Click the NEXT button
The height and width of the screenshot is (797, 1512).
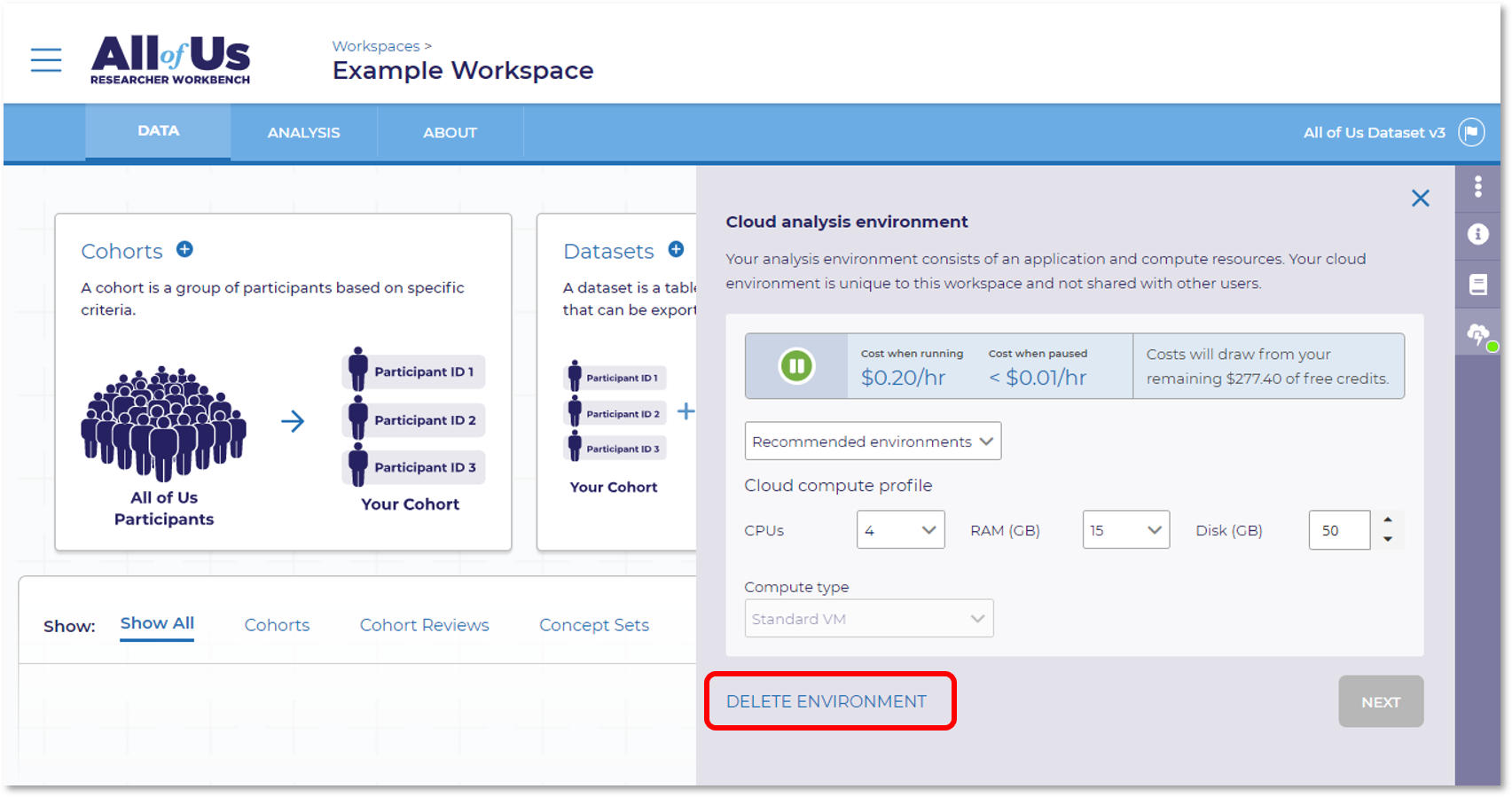[x=1381, y=701]
